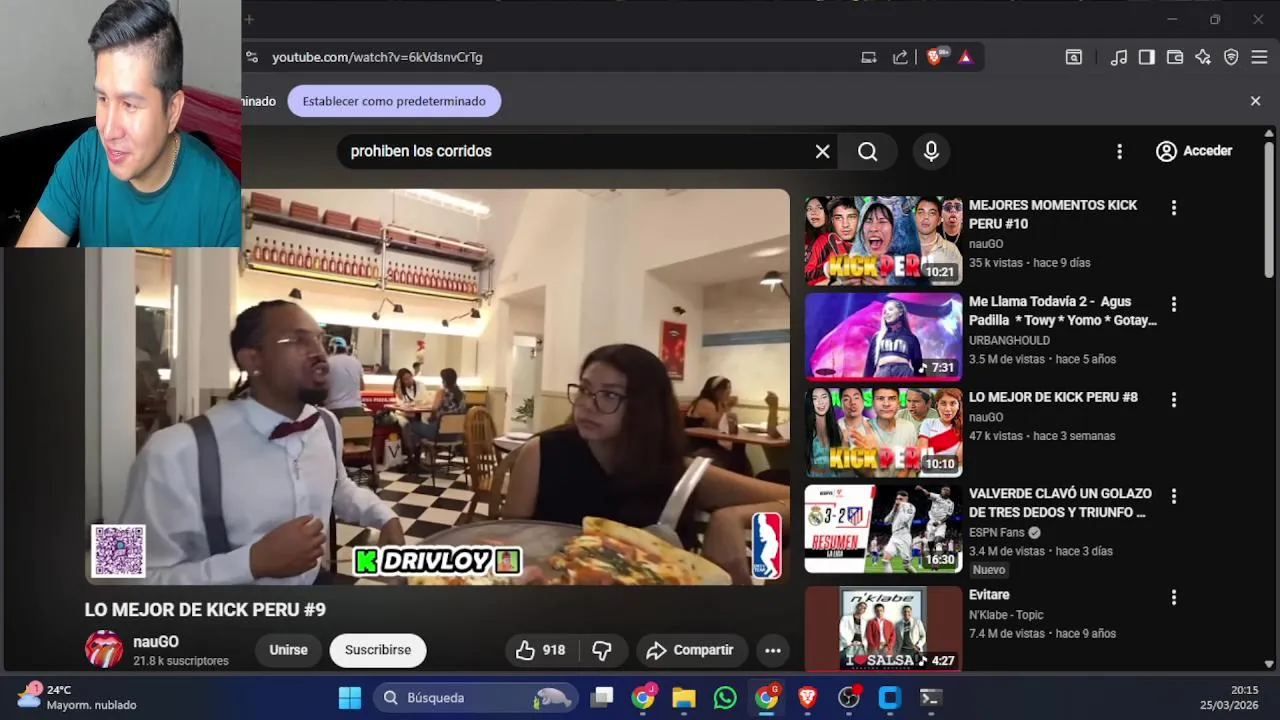Open options for Evitare video
The height and width of the screenshot is (720, 1280).
coord(1174,598)
